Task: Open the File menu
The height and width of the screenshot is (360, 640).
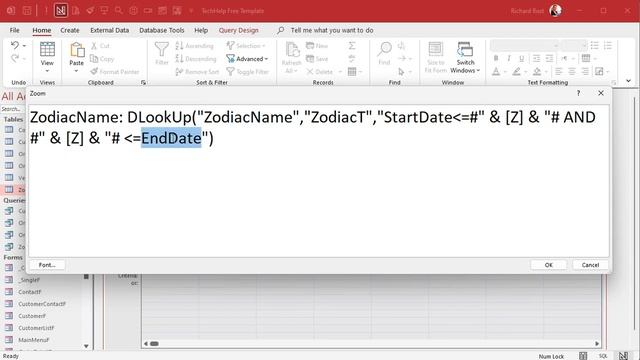Action: [15, 30]
